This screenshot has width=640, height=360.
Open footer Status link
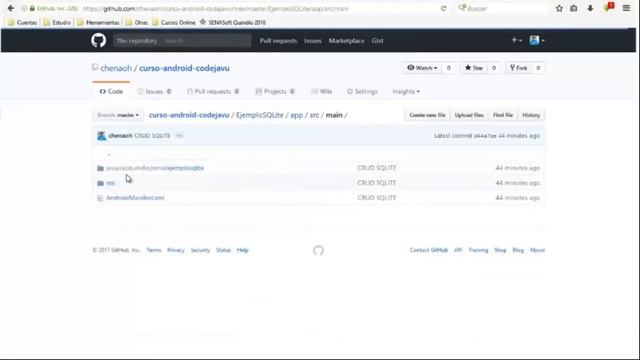click(223, 250)
